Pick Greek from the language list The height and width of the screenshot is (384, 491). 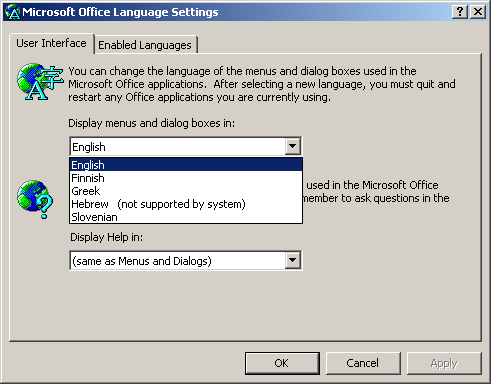point(186,191)
